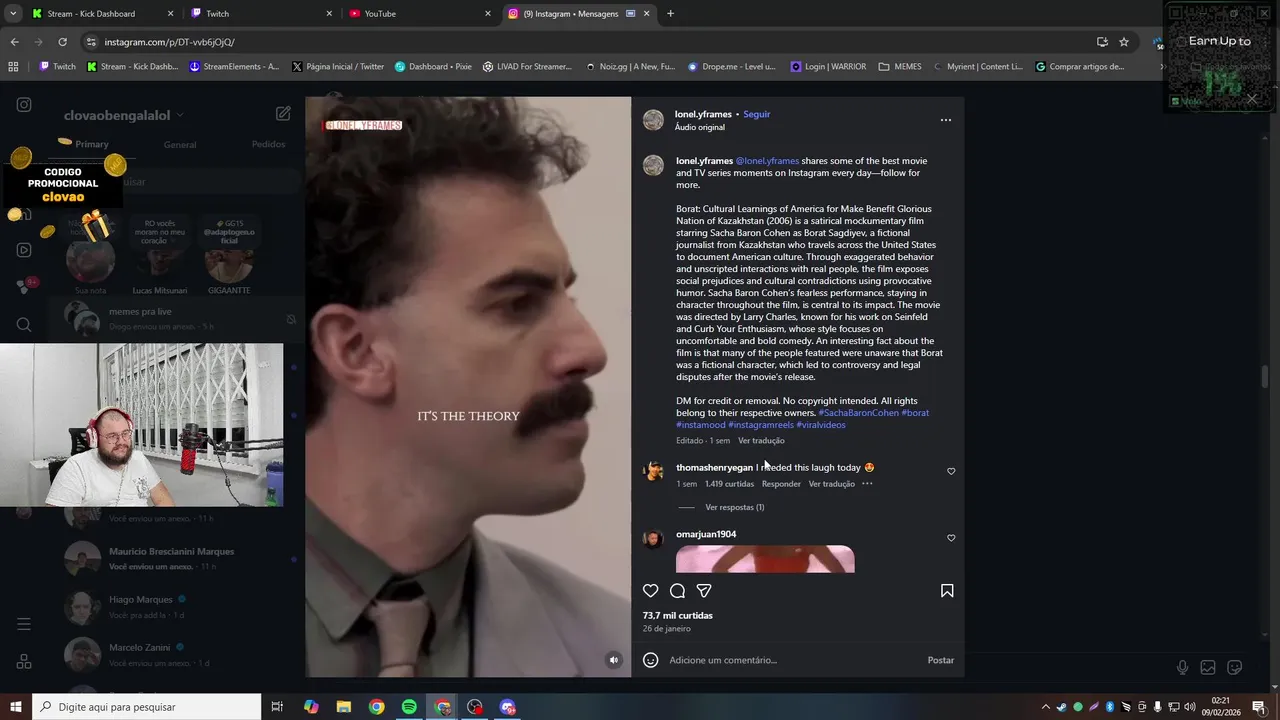
Task: Like the Borat reel with heart icon
Action: 651,591
